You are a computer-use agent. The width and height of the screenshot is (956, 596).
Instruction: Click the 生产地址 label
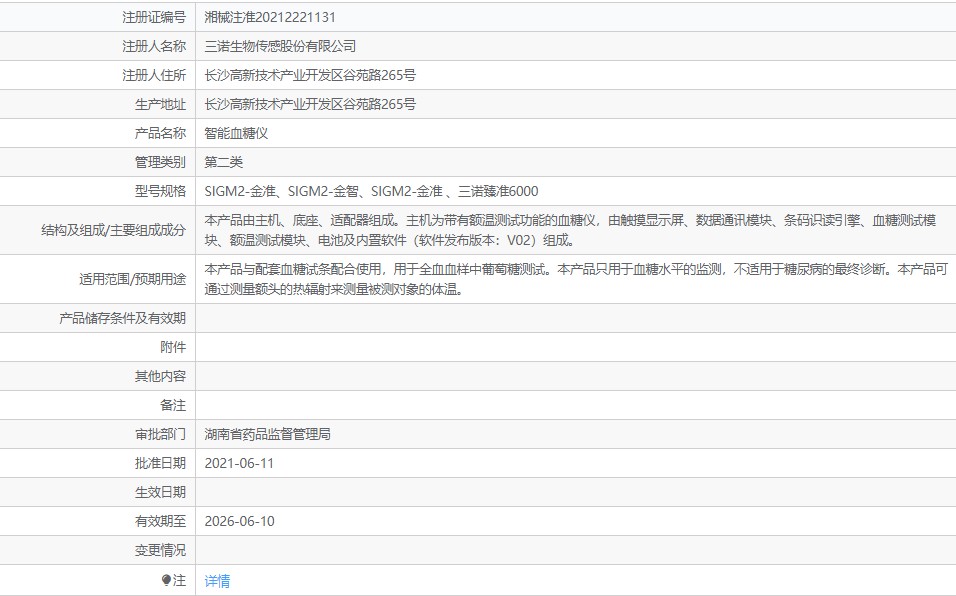click(x=160, y=104)
